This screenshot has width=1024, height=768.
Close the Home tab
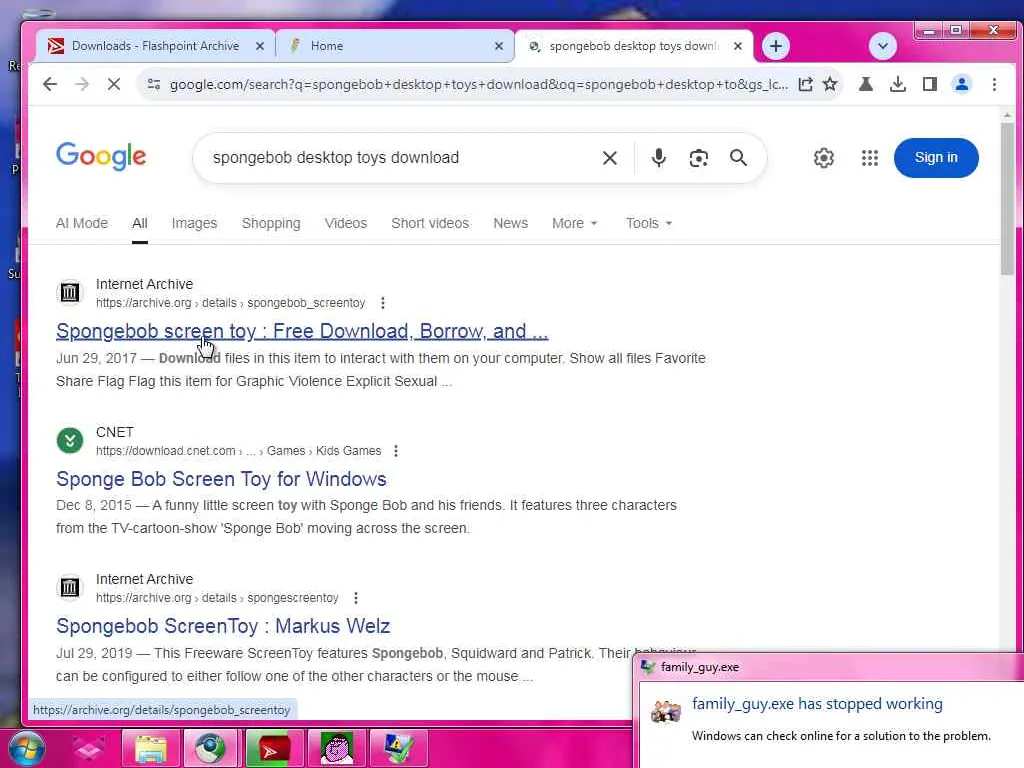point(499,46)
